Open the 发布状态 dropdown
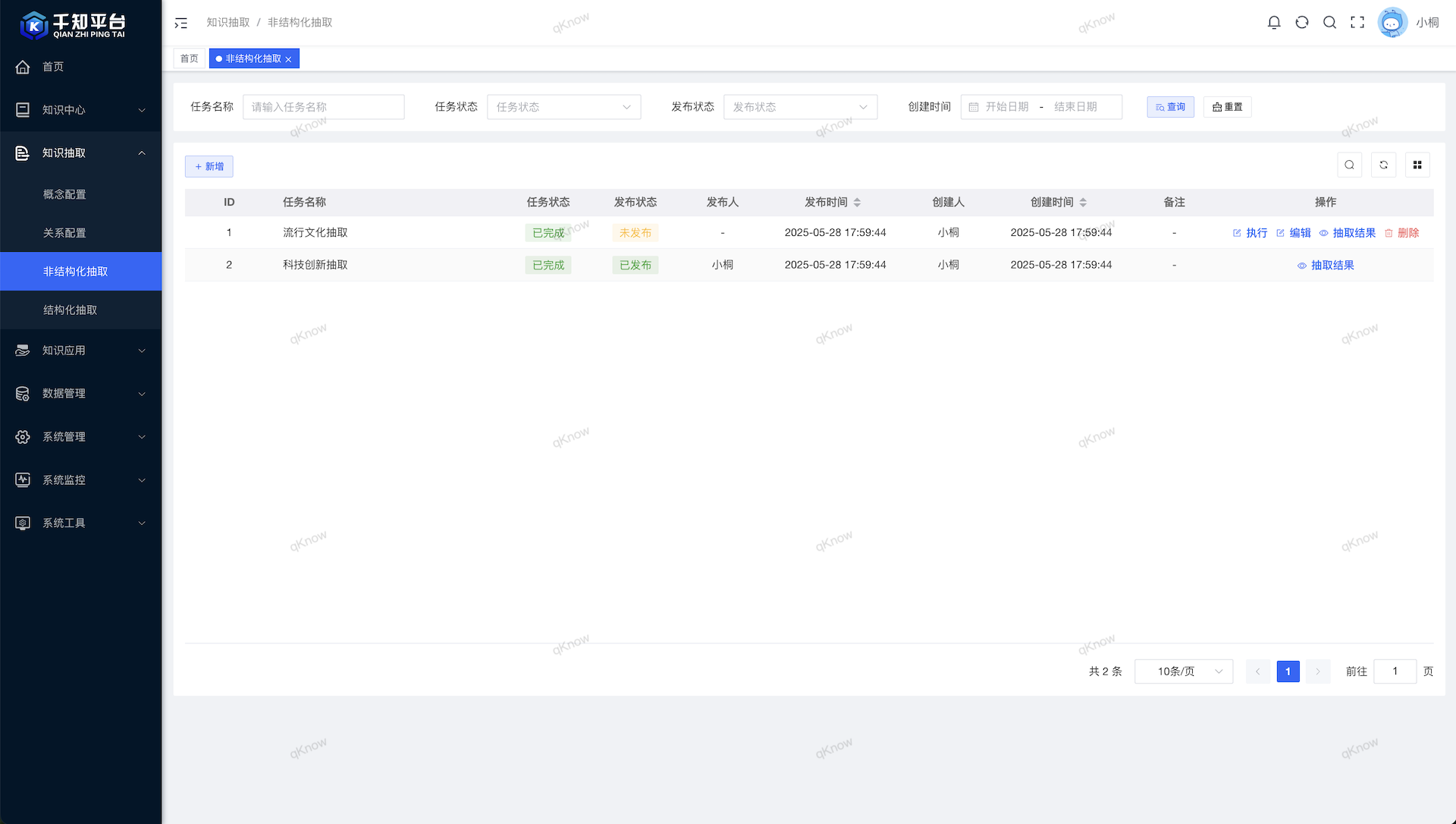Screen dimensions: 1456x824 (801, 106)
